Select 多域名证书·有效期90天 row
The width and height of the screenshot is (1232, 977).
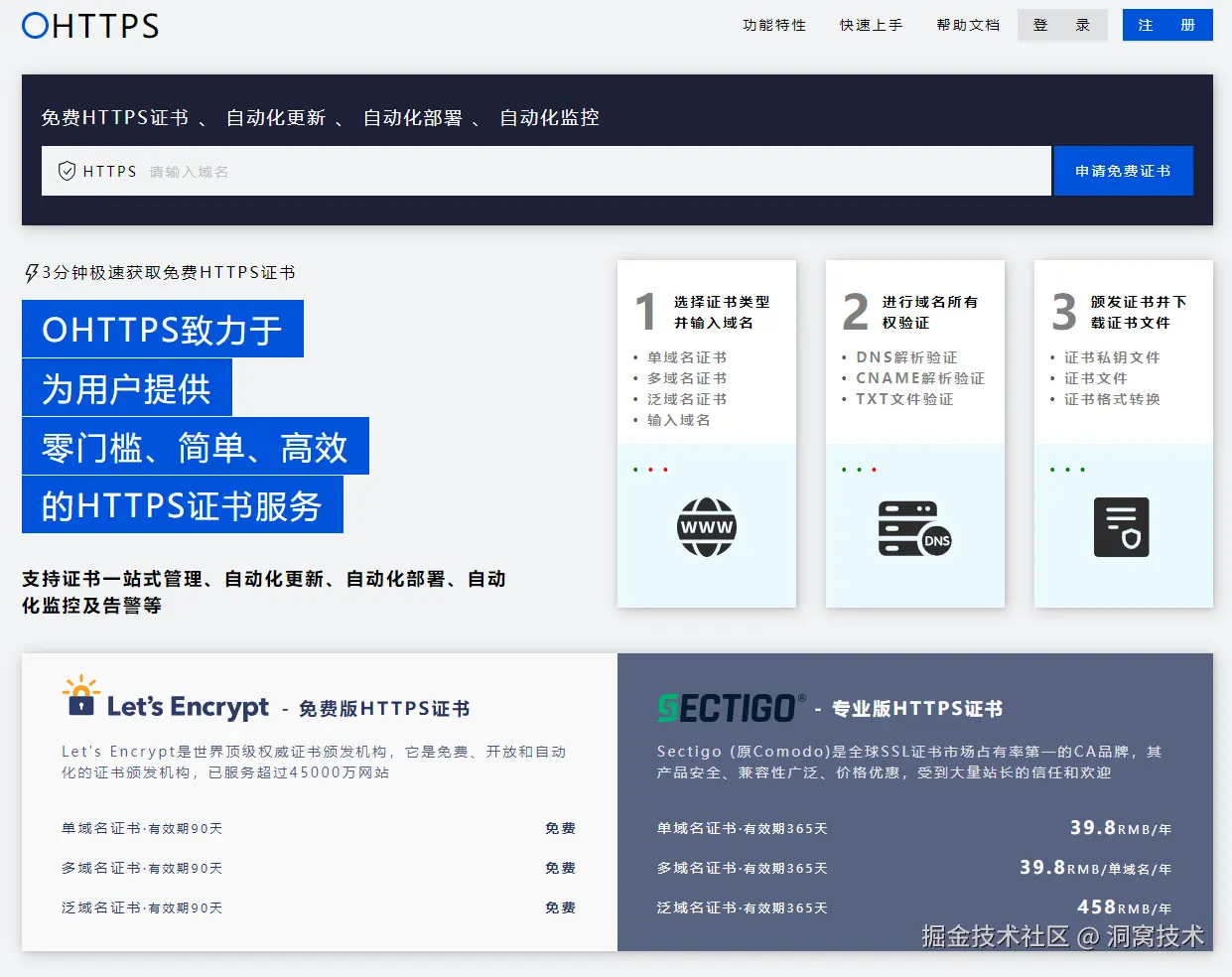coord(319,868)
